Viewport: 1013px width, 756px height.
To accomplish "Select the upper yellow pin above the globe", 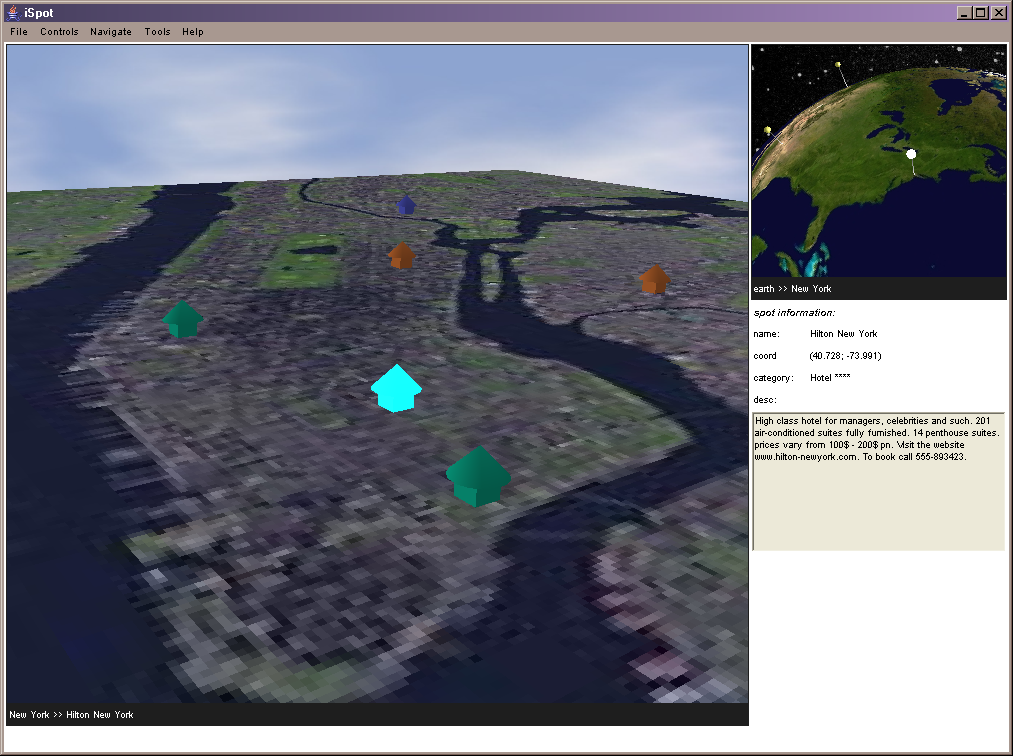I will pyautogui.click(x=837, y=67).
